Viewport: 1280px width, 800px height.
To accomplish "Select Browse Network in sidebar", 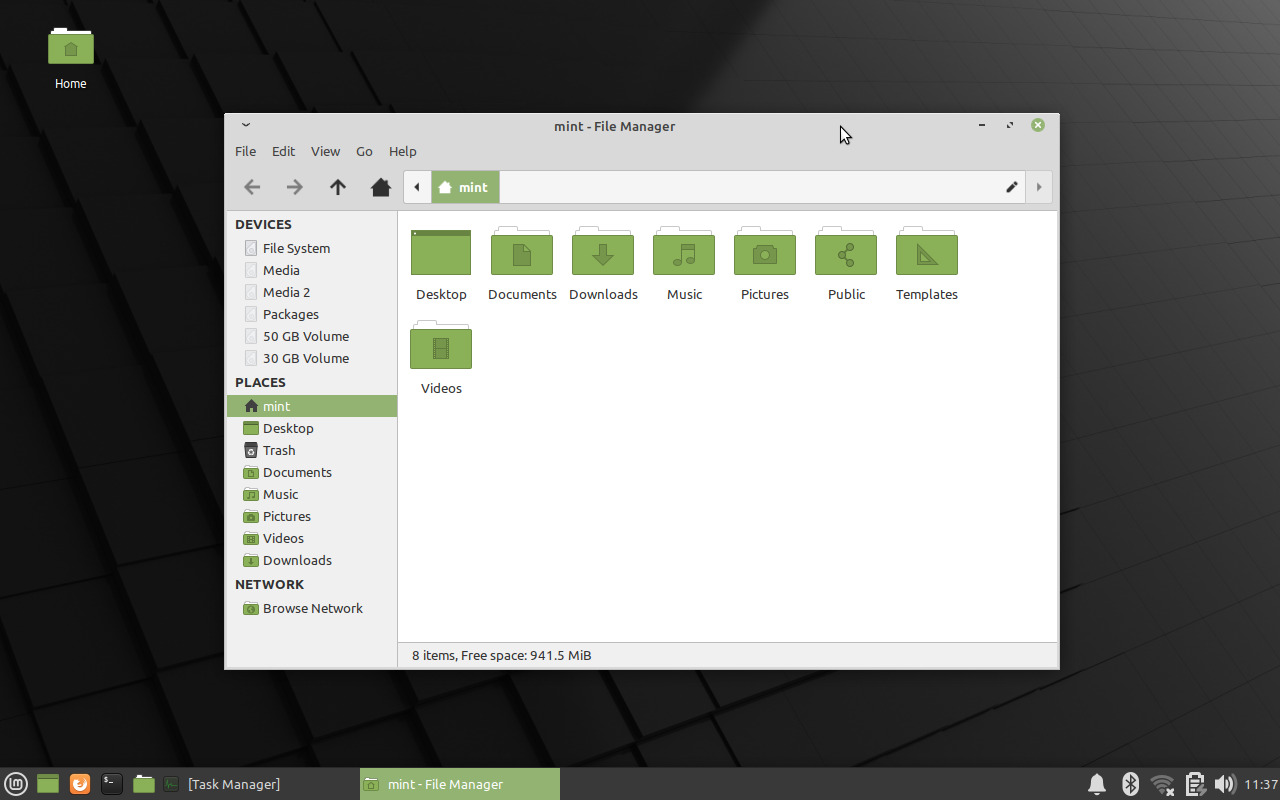I will tap(312, 608).
